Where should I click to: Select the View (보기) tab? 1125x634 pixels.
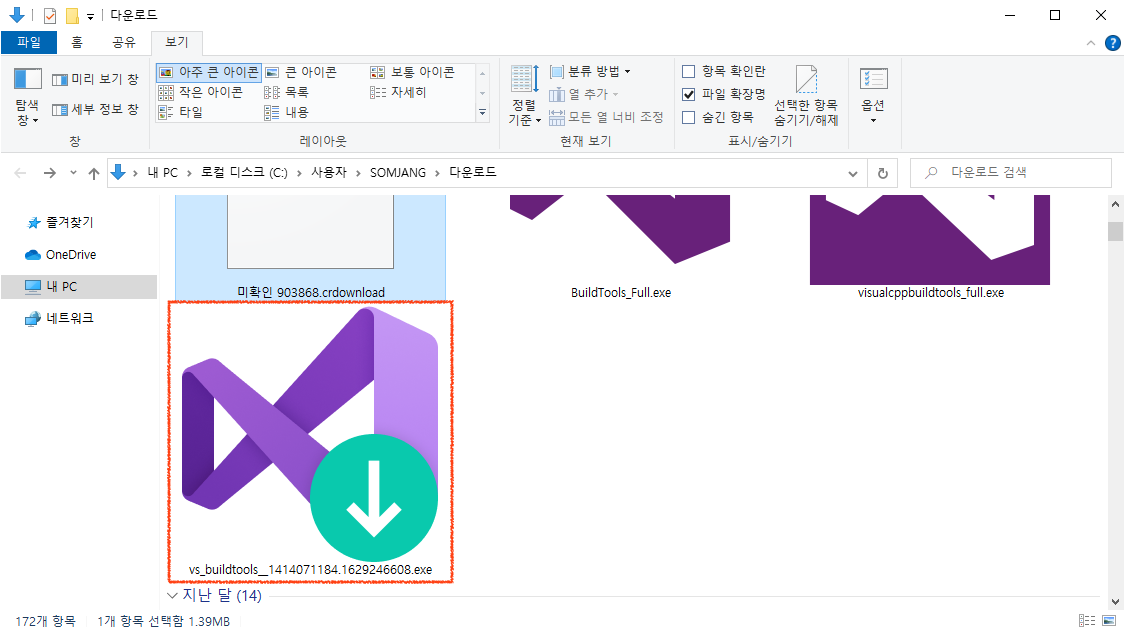click(x=176, y=42)
